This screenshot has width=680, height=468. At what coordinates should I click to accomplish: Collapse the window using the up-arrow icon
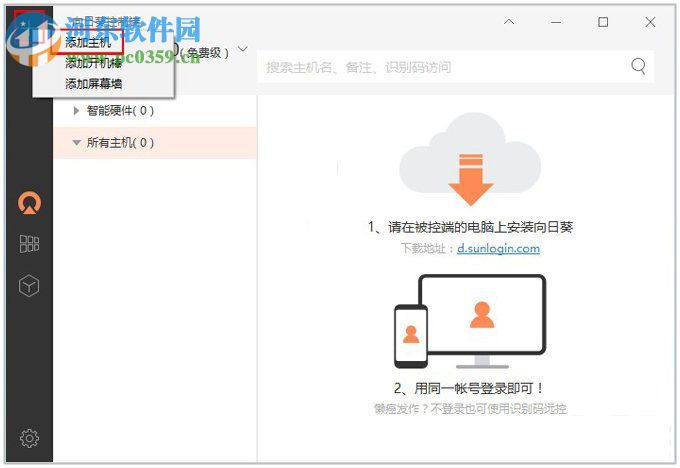pos(509,21)
